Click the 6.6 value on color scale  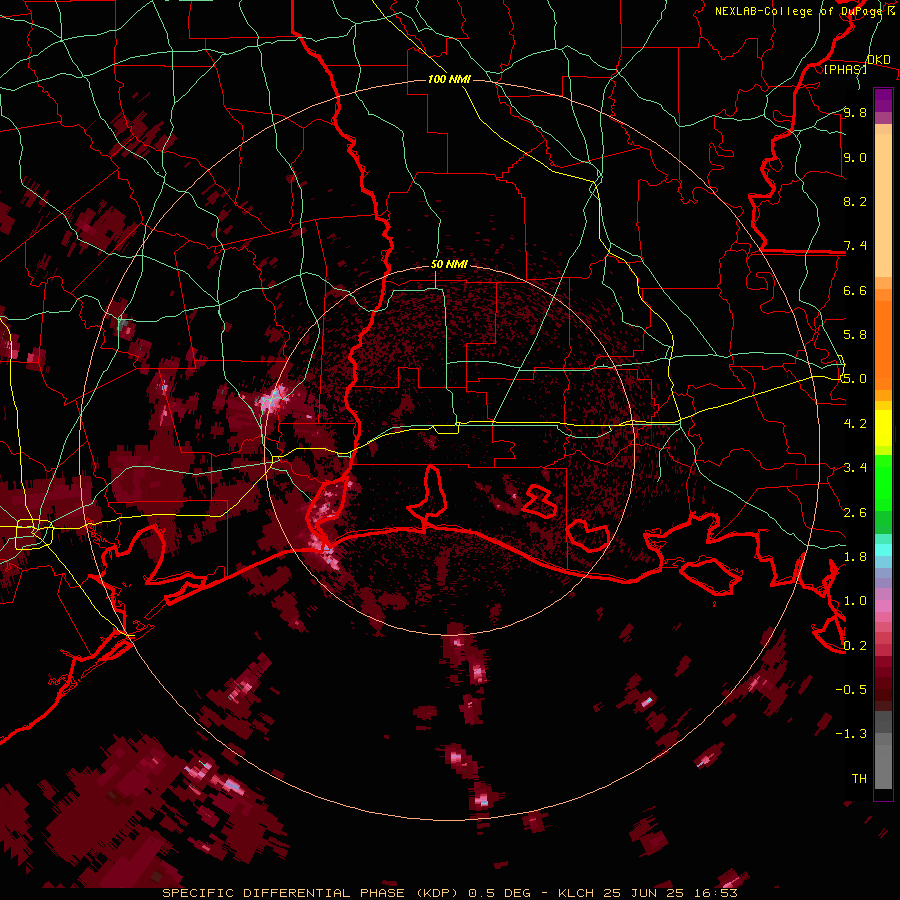pos(855,290)
